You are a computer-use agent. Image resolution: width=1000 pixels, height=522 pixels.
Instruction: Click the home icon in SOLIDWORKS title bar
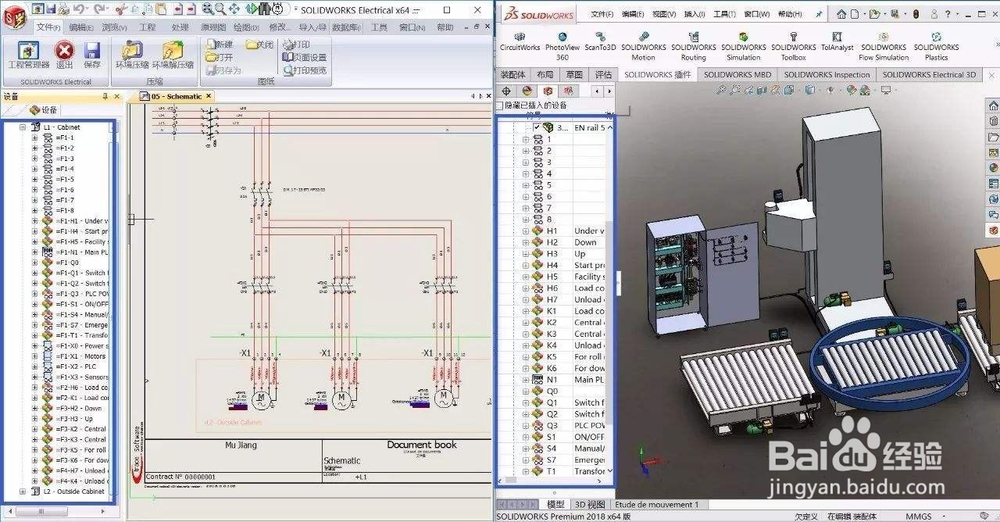[841, 13]
